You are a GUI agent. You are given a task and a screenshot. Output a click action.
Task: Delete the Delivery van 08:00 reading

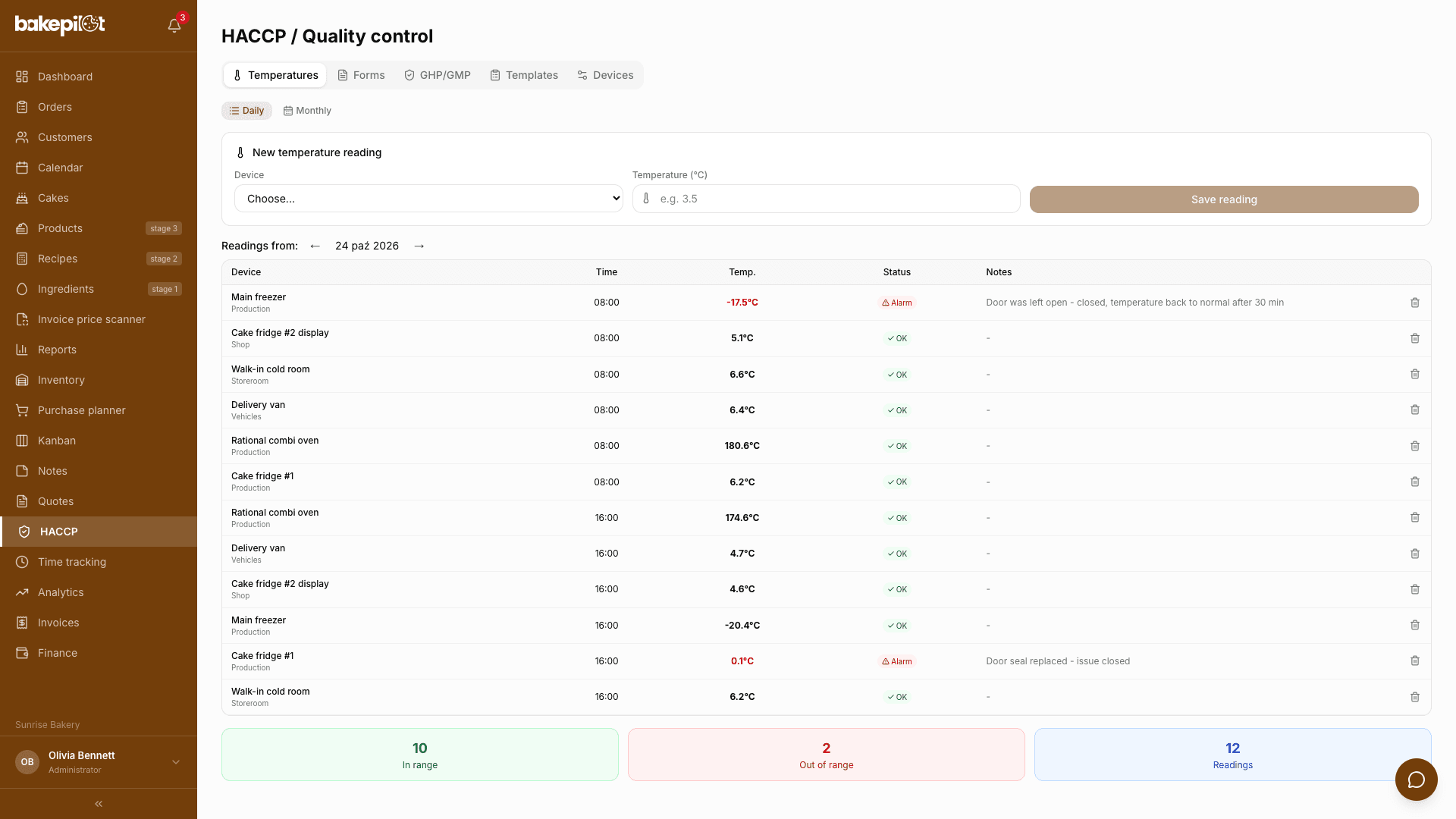tap(1414, 409)
